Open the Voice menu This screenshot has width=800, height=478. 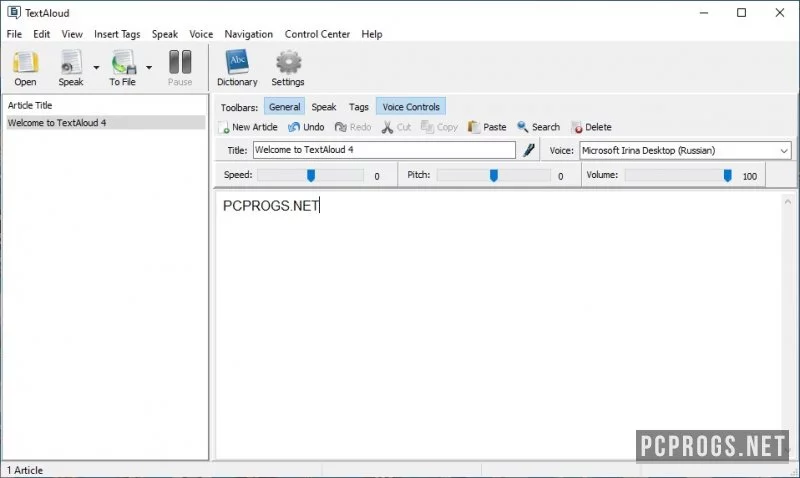click(x=201, y=34)
